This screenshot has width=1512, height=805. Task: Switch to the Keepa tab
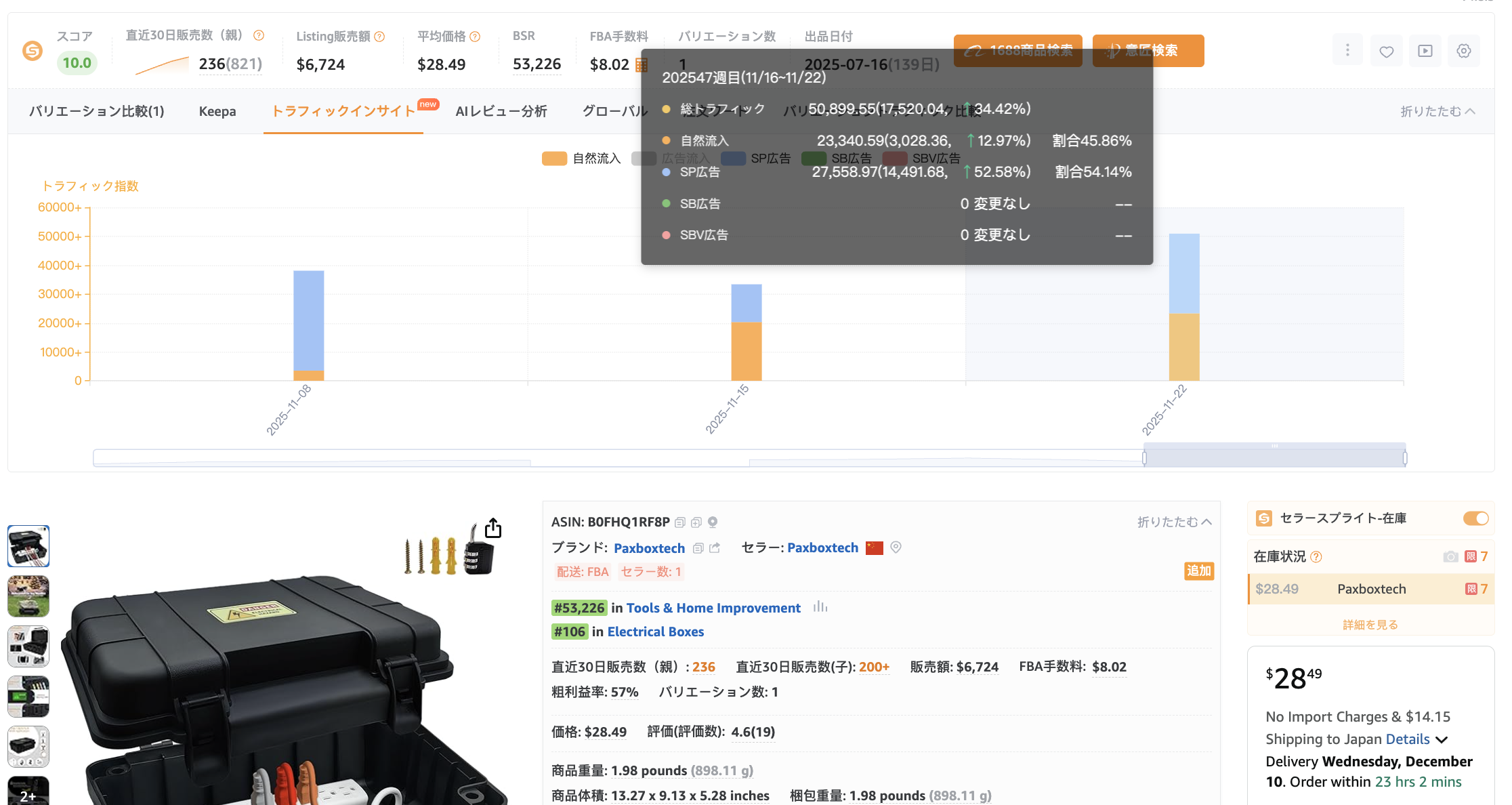(x=217, y=110)
